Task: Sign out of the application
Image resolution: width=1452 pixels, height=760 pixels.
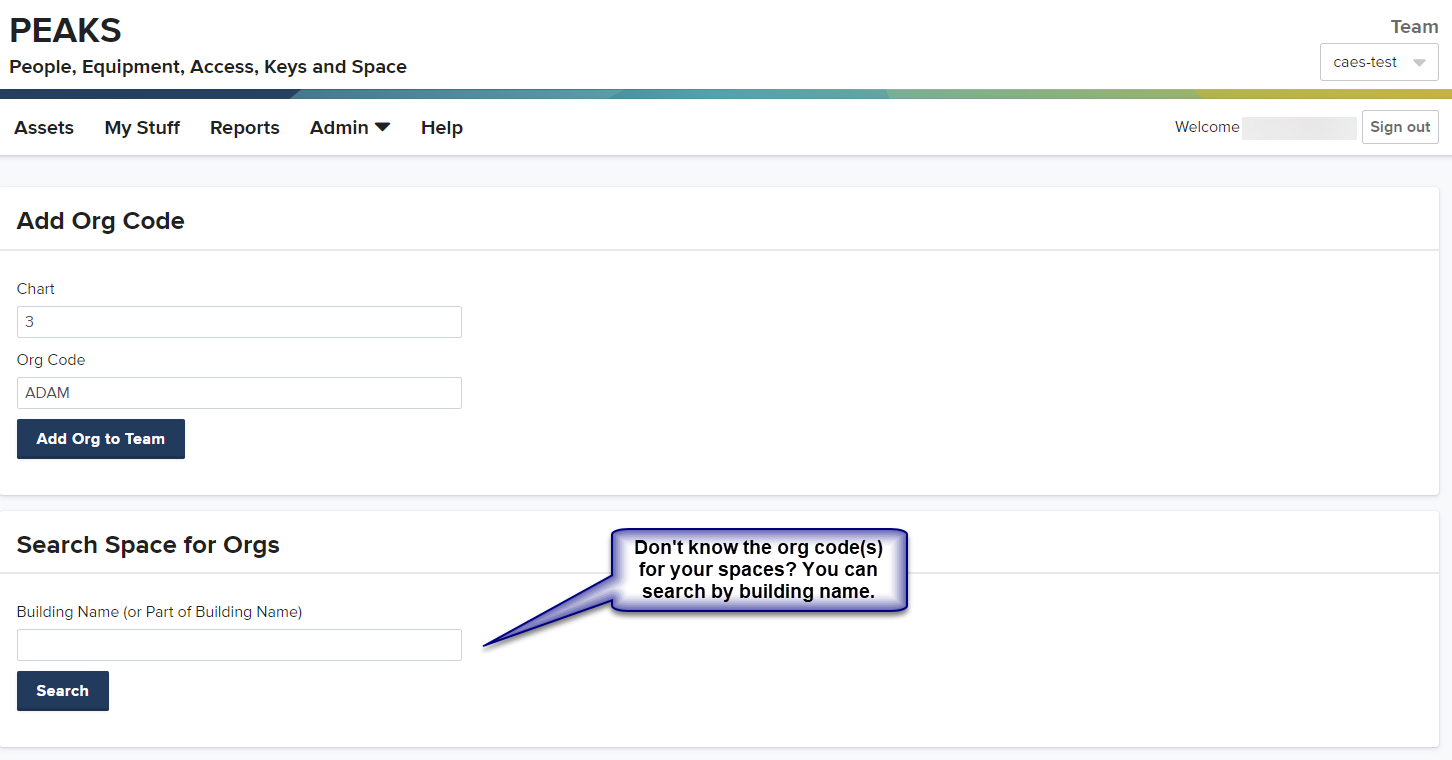Action: (1399, 127)
